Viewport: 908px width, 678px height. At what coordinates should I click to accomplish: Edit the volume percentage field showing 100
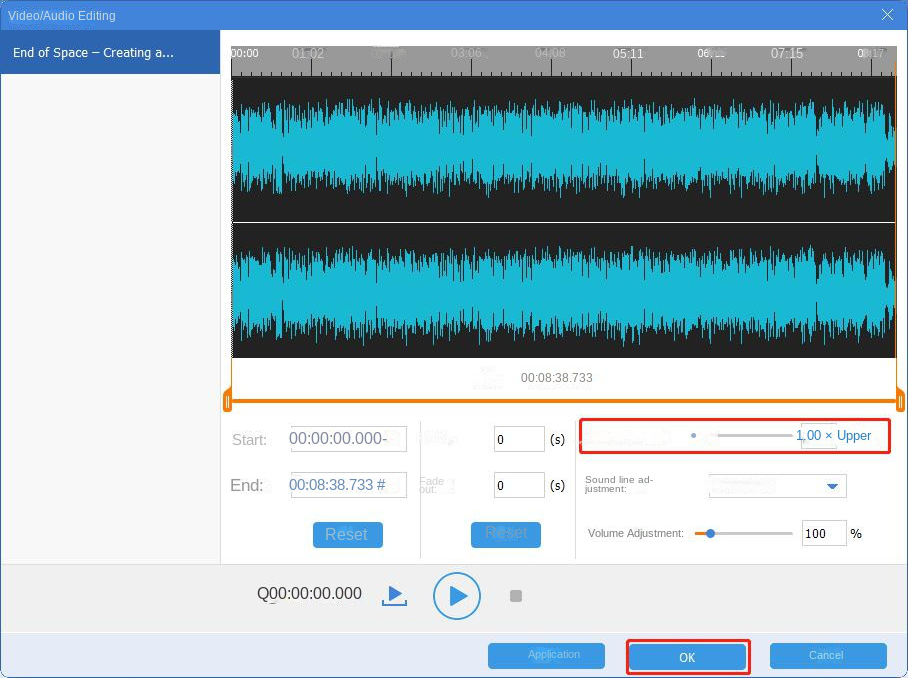[x=823, y=533]
